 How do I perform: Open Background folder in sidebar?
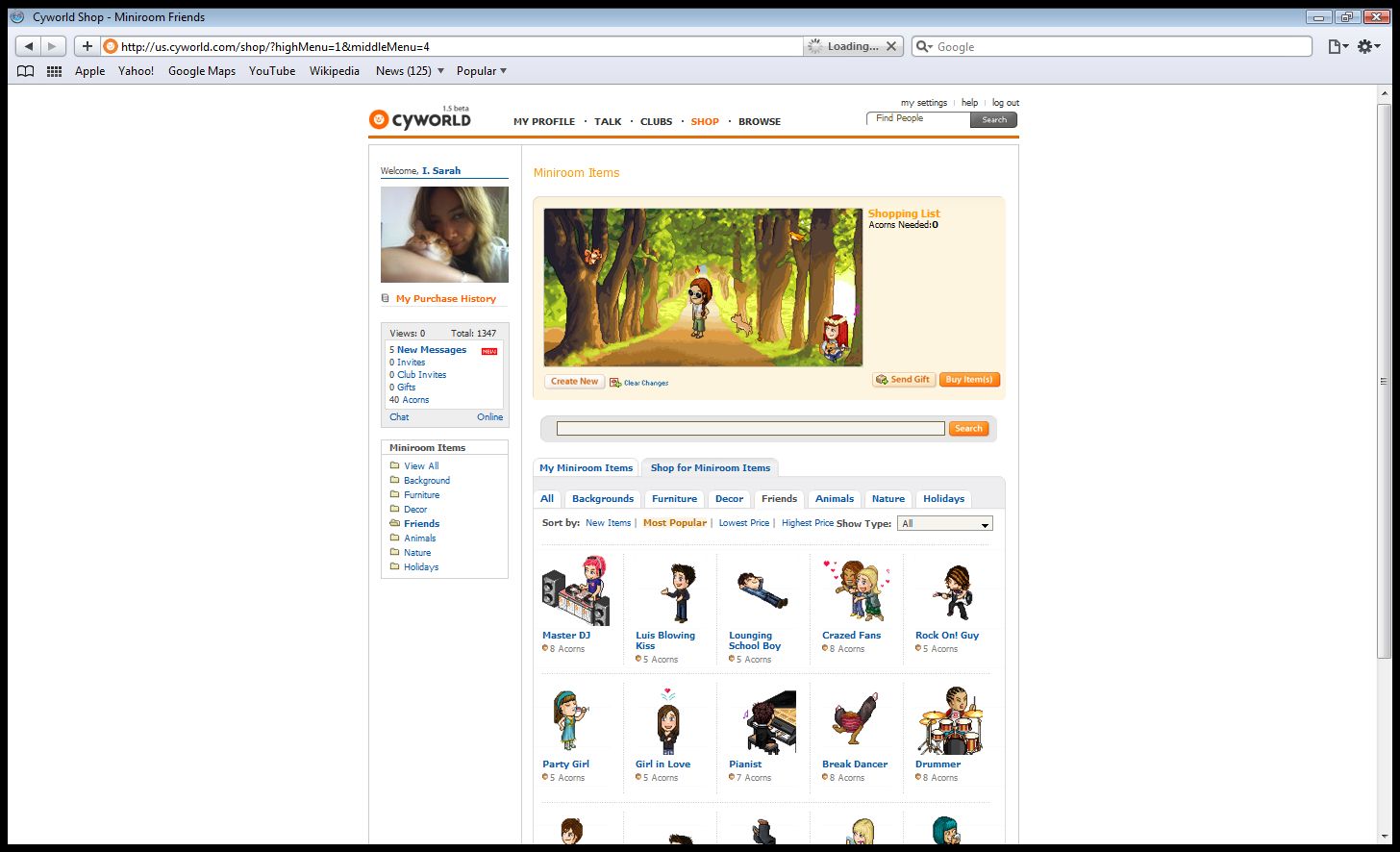point(426,481)
